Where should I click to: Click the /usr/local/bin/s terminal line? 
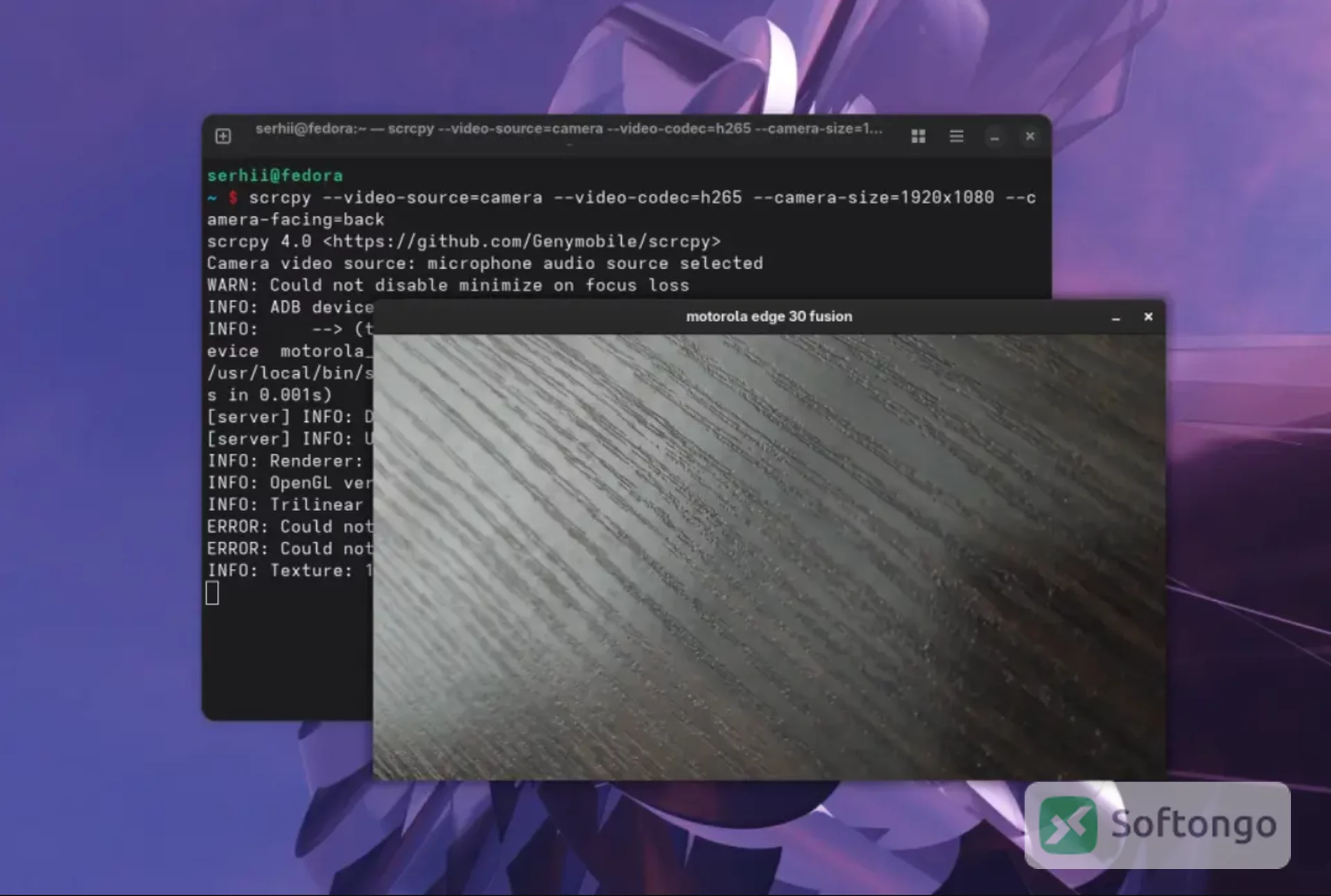(x=290, y=374)
